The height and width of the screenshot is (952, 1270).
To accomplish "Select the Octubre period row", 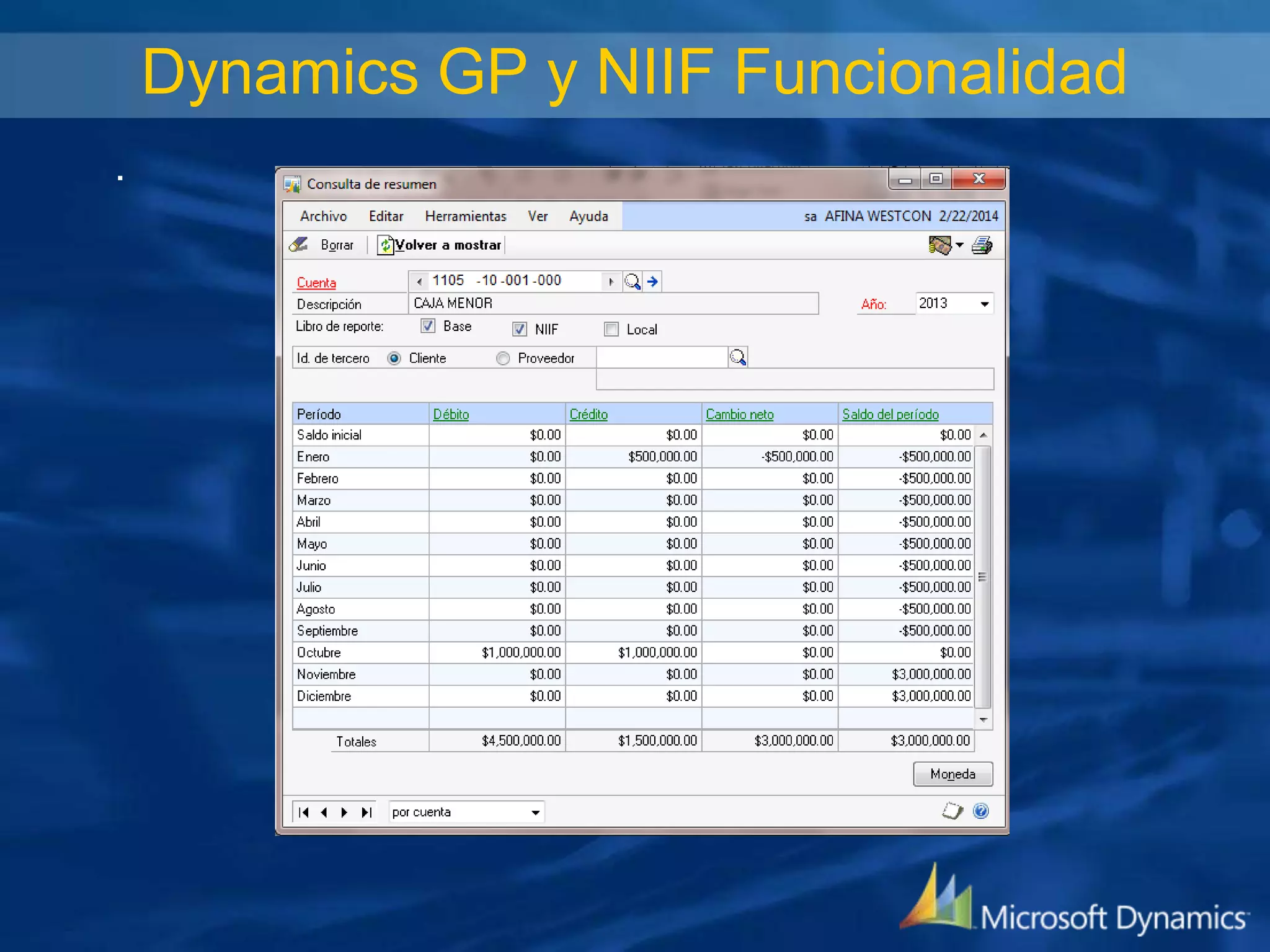I will (633, 653).
